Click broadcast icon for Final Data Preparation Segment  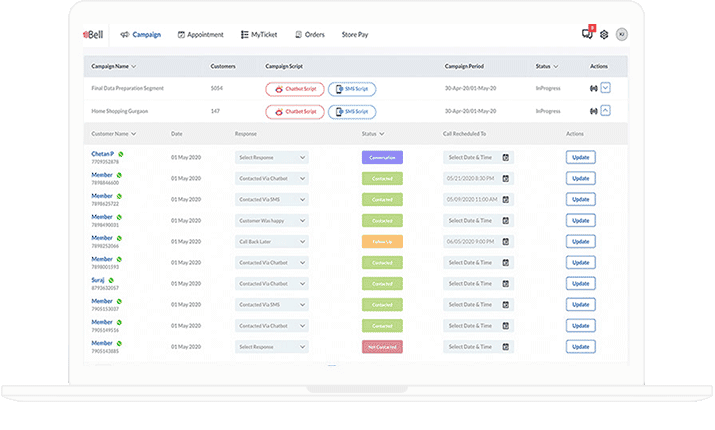click(593, 88)
